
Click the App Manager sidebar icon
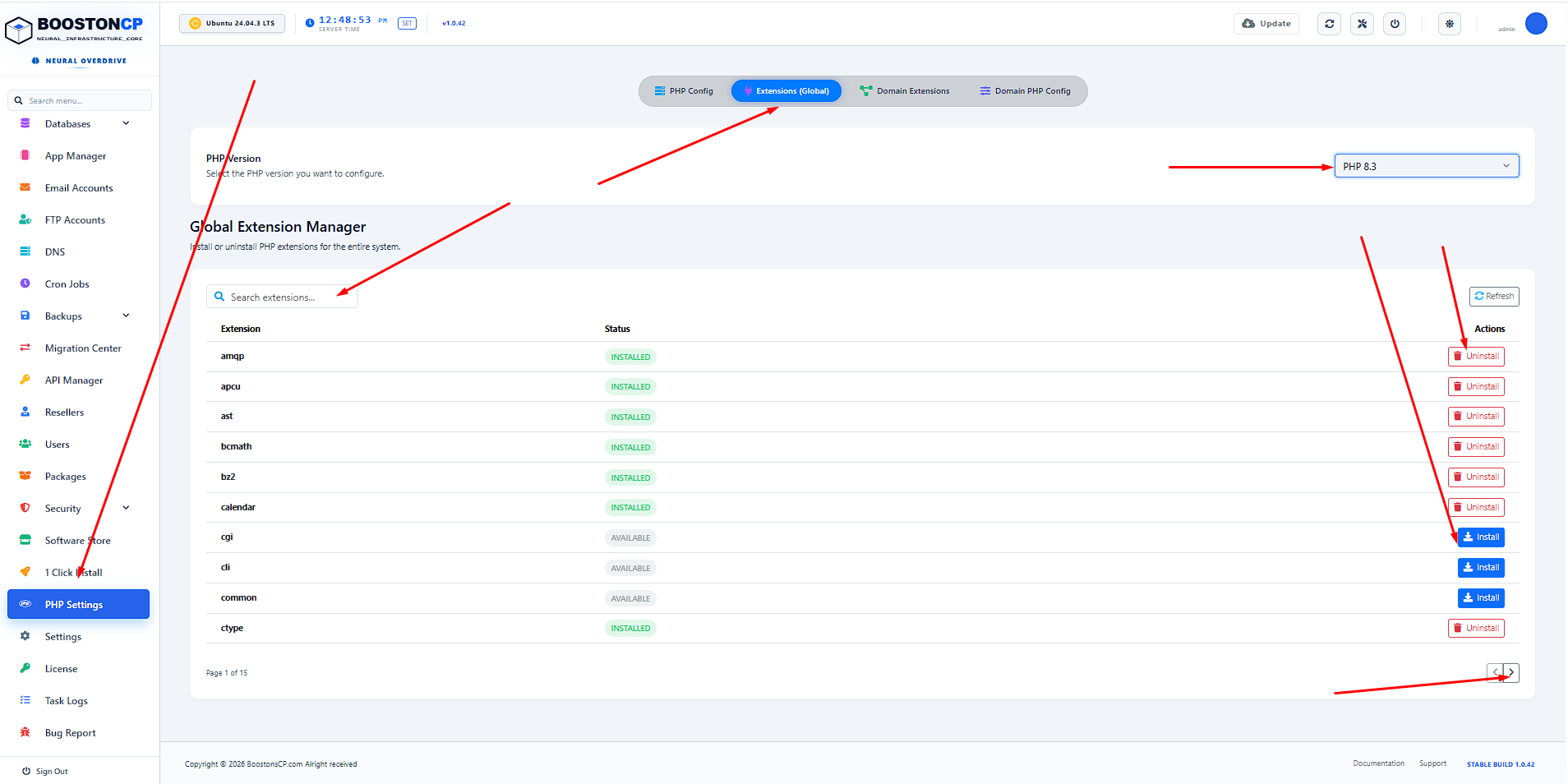coord(25,155)
